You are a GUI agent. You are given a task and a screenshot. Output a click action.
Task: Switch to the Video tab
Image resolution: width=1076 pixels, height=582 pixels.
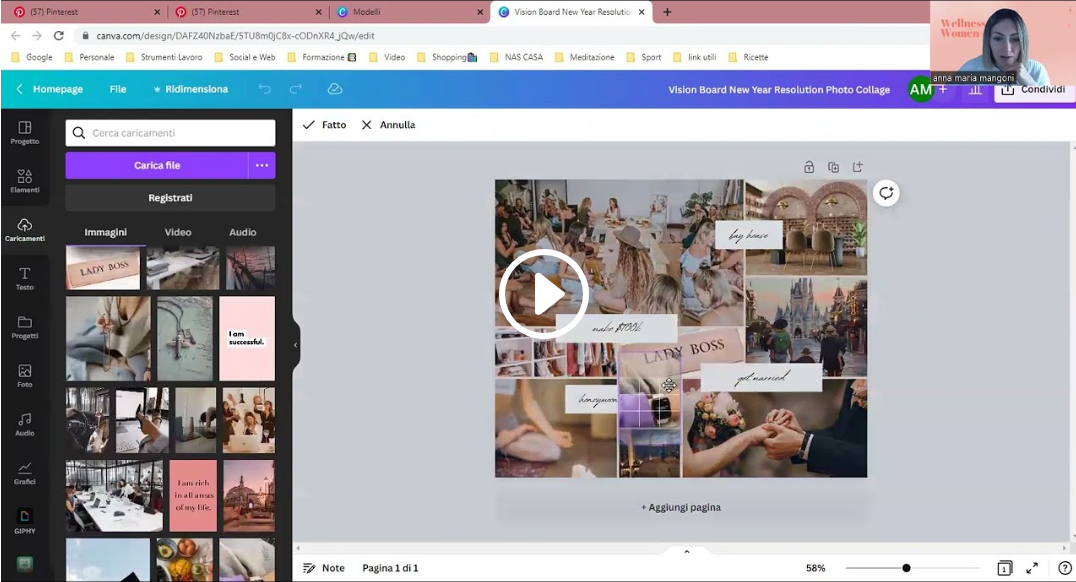[x=178, y=232]
